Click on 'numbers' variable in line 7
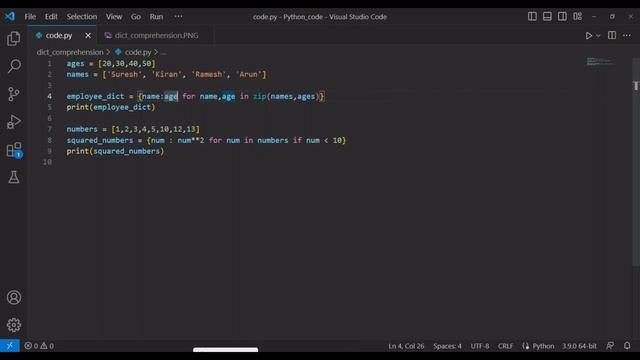The height and width of the screenshot is (360, 640). (82, 129)
